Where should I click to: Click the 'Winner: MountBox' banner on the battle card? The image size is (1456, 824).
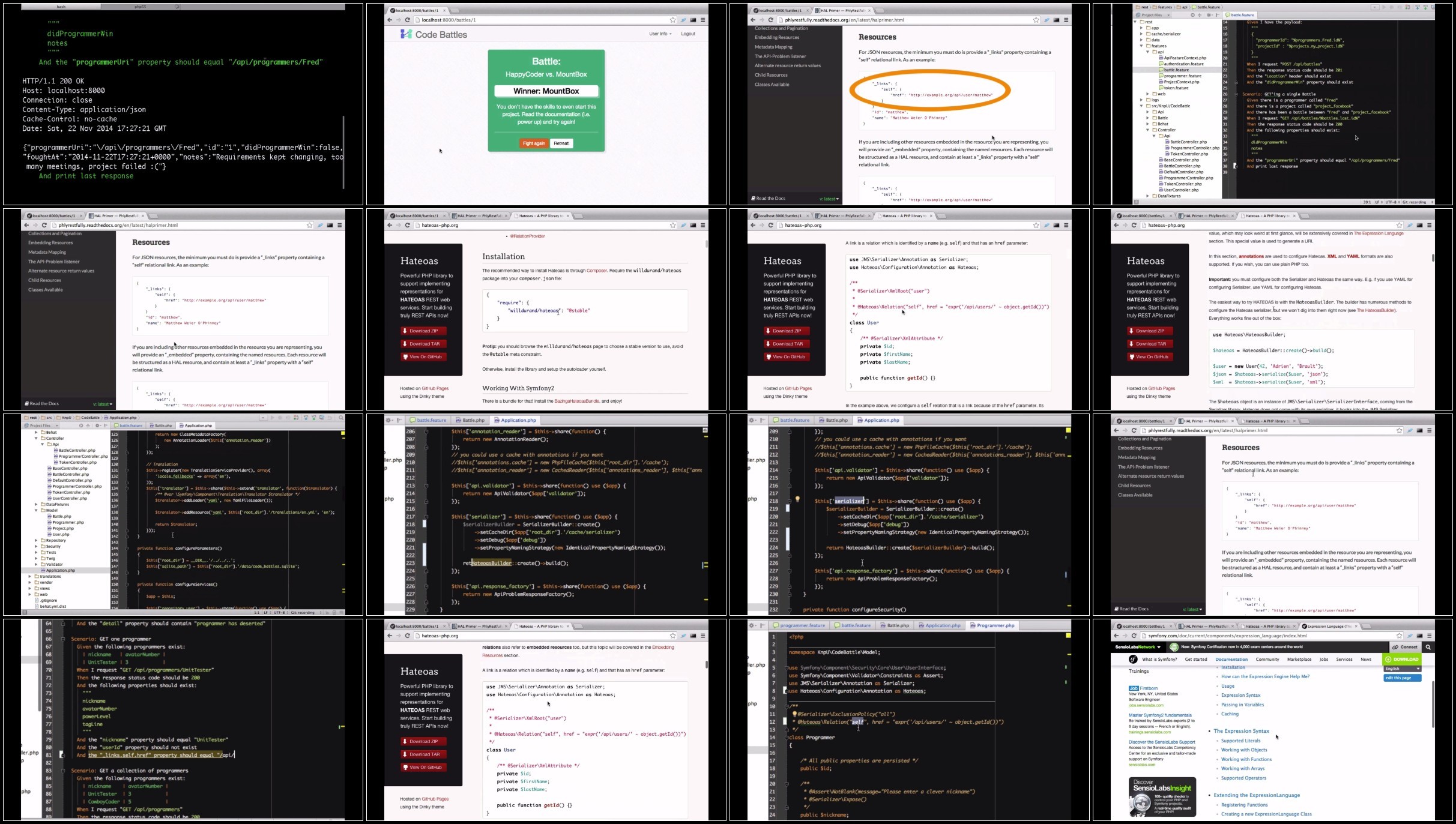[x=546, y=91]
